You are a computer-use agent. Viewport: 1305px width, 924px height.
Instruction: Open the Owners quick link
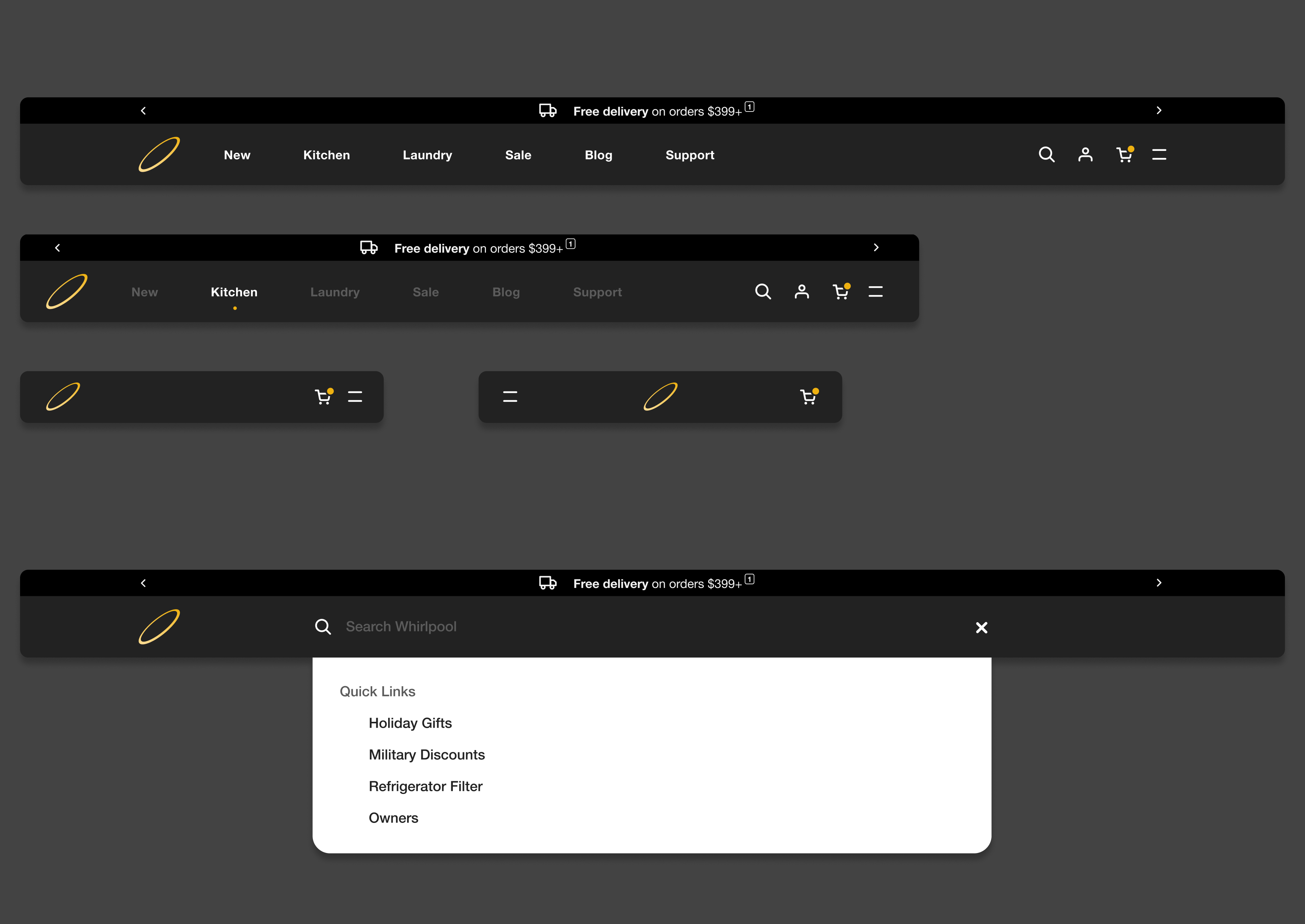click(x=393, y=818)
